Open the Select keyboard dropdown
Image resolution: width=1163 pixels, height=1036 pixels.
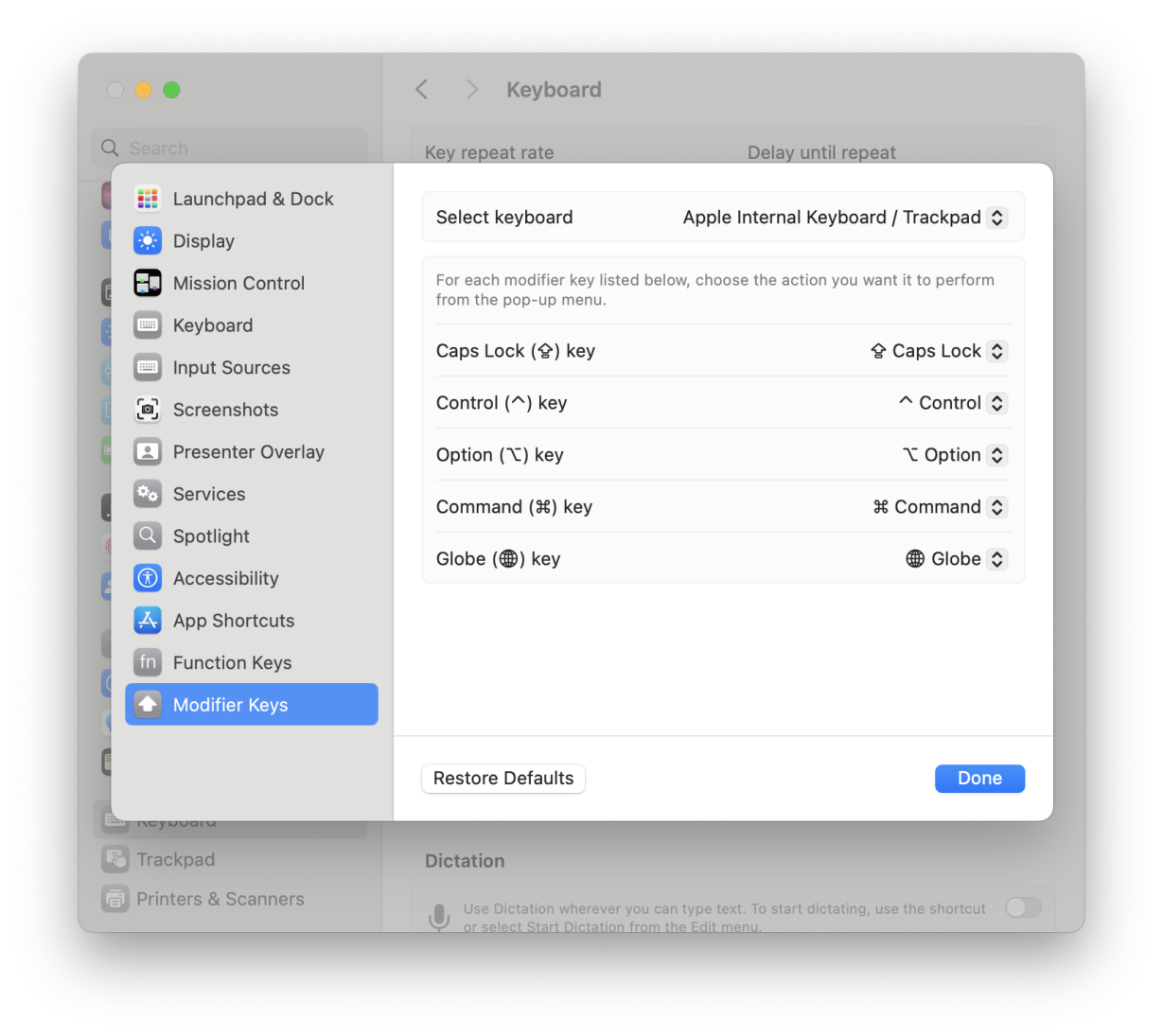844,218
